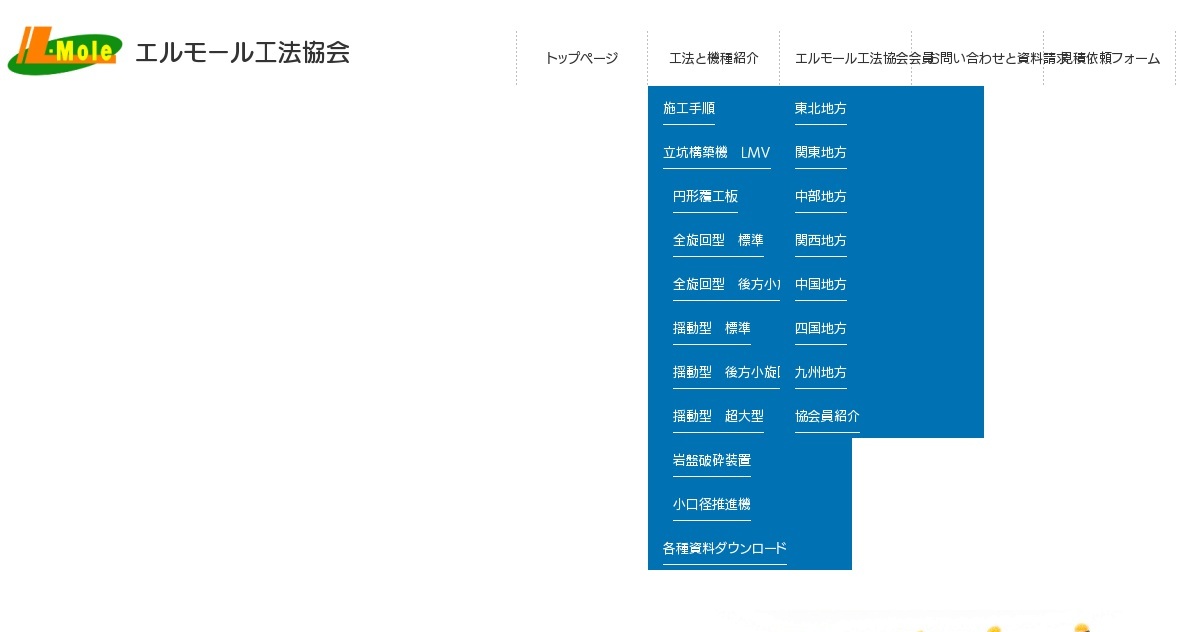Select 小口径推進機 from the menu
This screenshot has height=632, width=1200.
711,504
